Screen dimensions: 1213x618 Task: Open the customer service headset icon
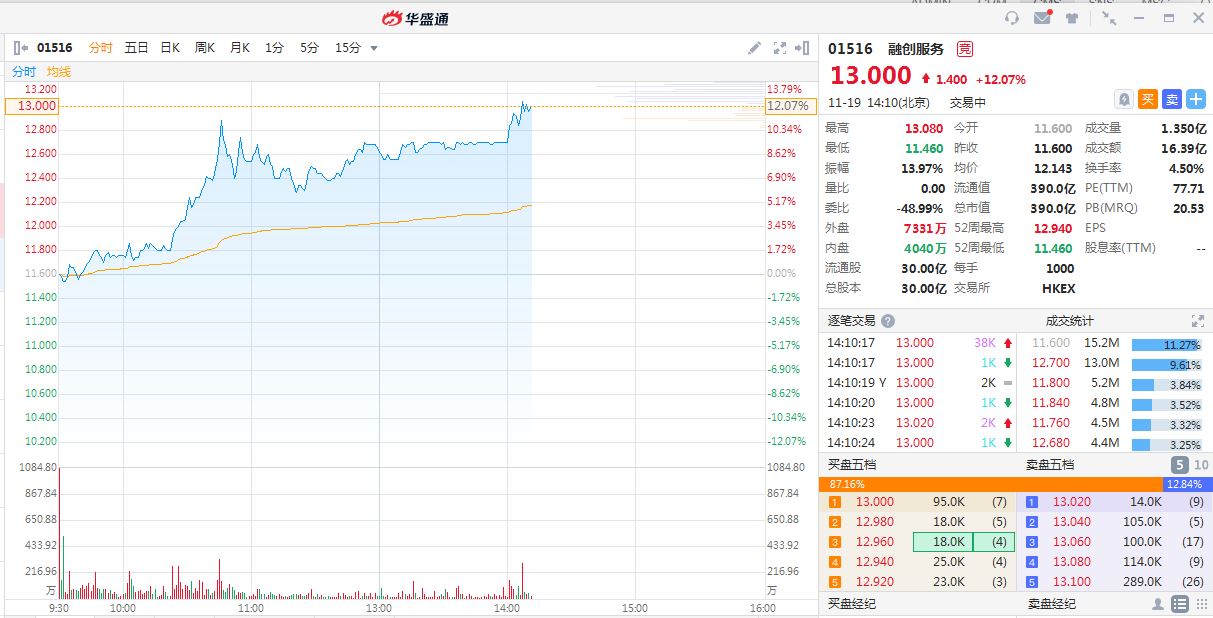[1012, 18]
